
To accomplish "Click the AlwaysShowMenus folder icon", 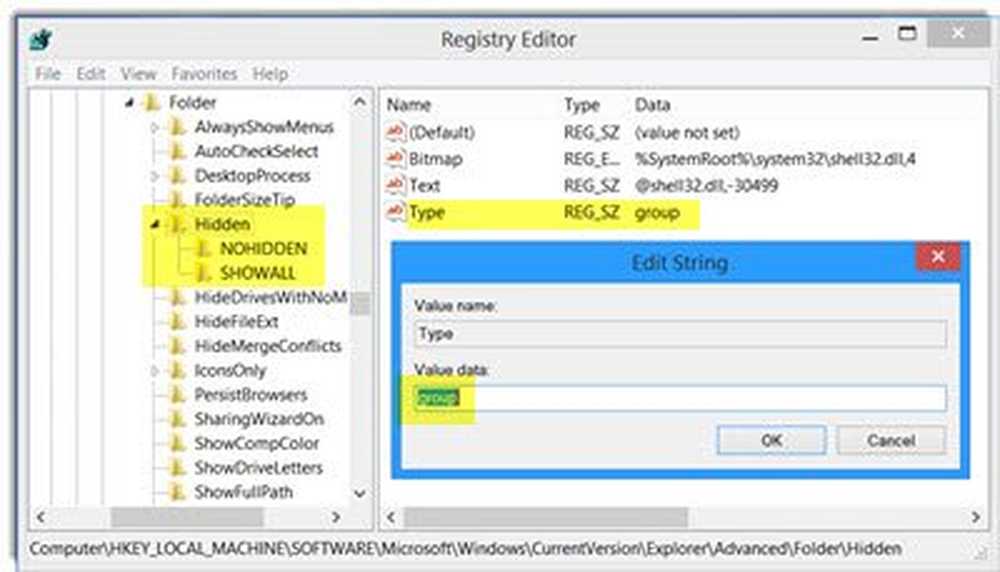I will click(178, 127).
